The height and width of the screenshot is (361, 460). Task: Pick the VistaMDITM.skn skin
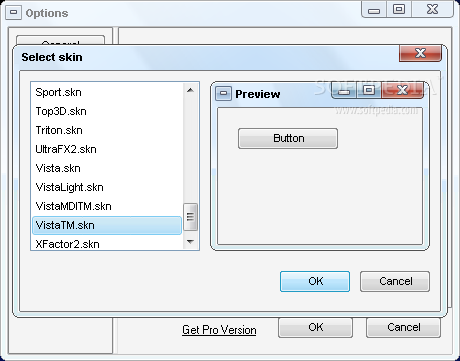[107, 206]
